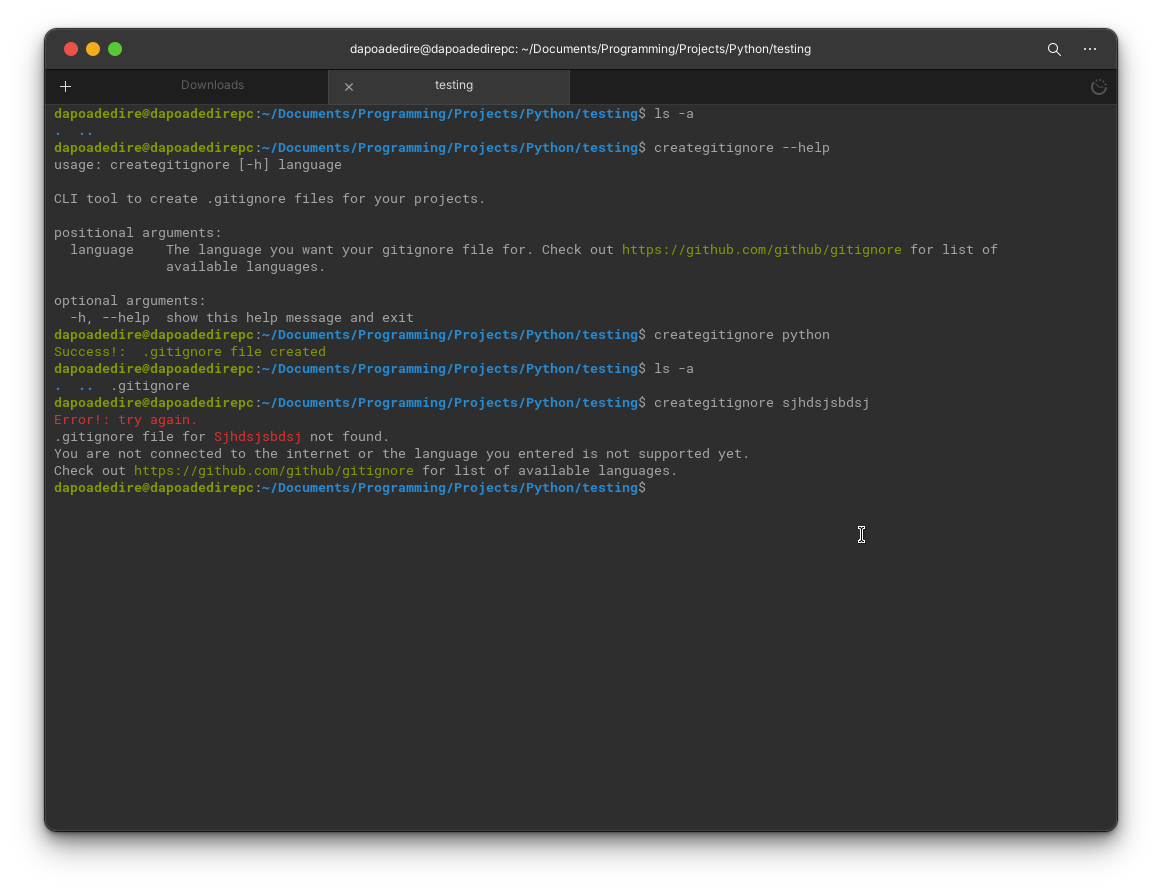
Task: Open the gitignore GitHub link in help text
Action: click(761, 250)
